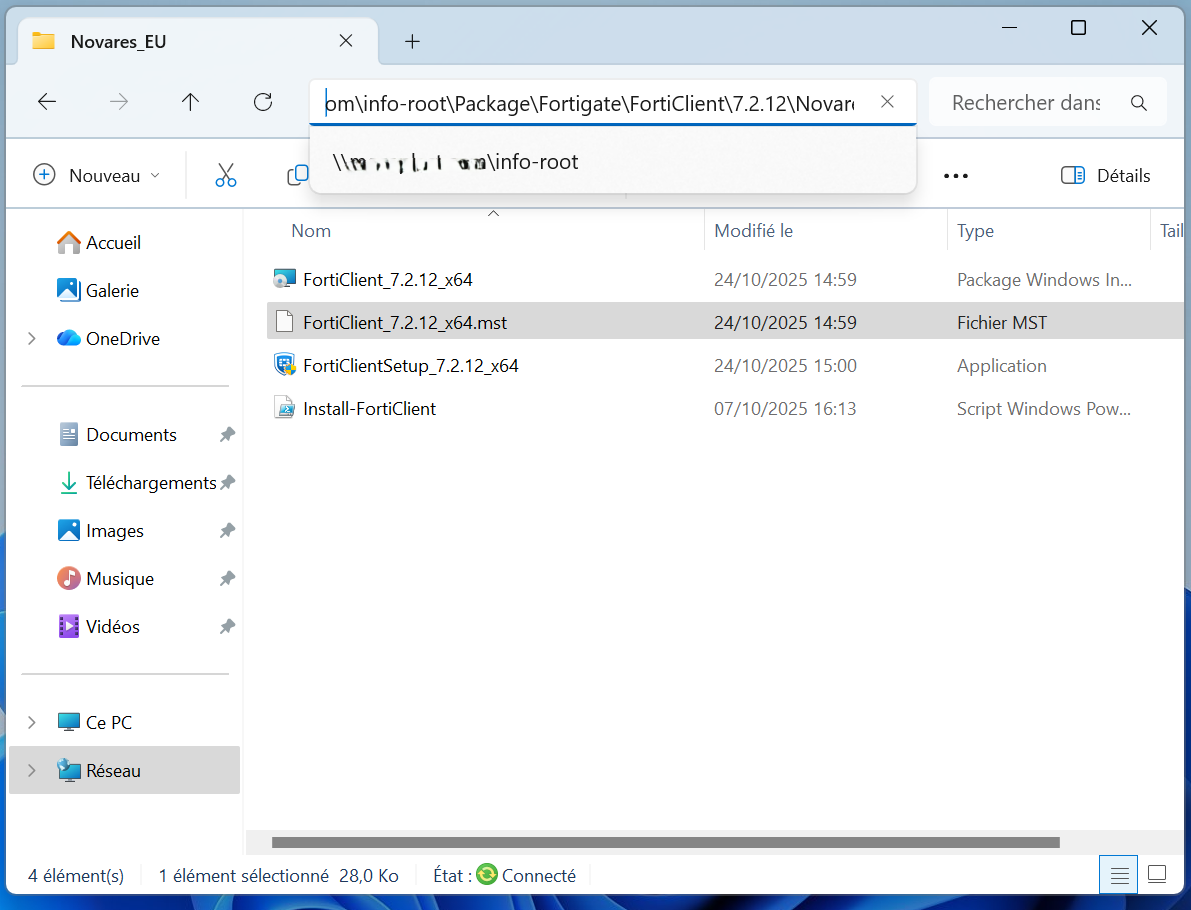Click the Back navigation arrow
Image resolution: width=1191 pixels, height=910 pixels.
46,102
